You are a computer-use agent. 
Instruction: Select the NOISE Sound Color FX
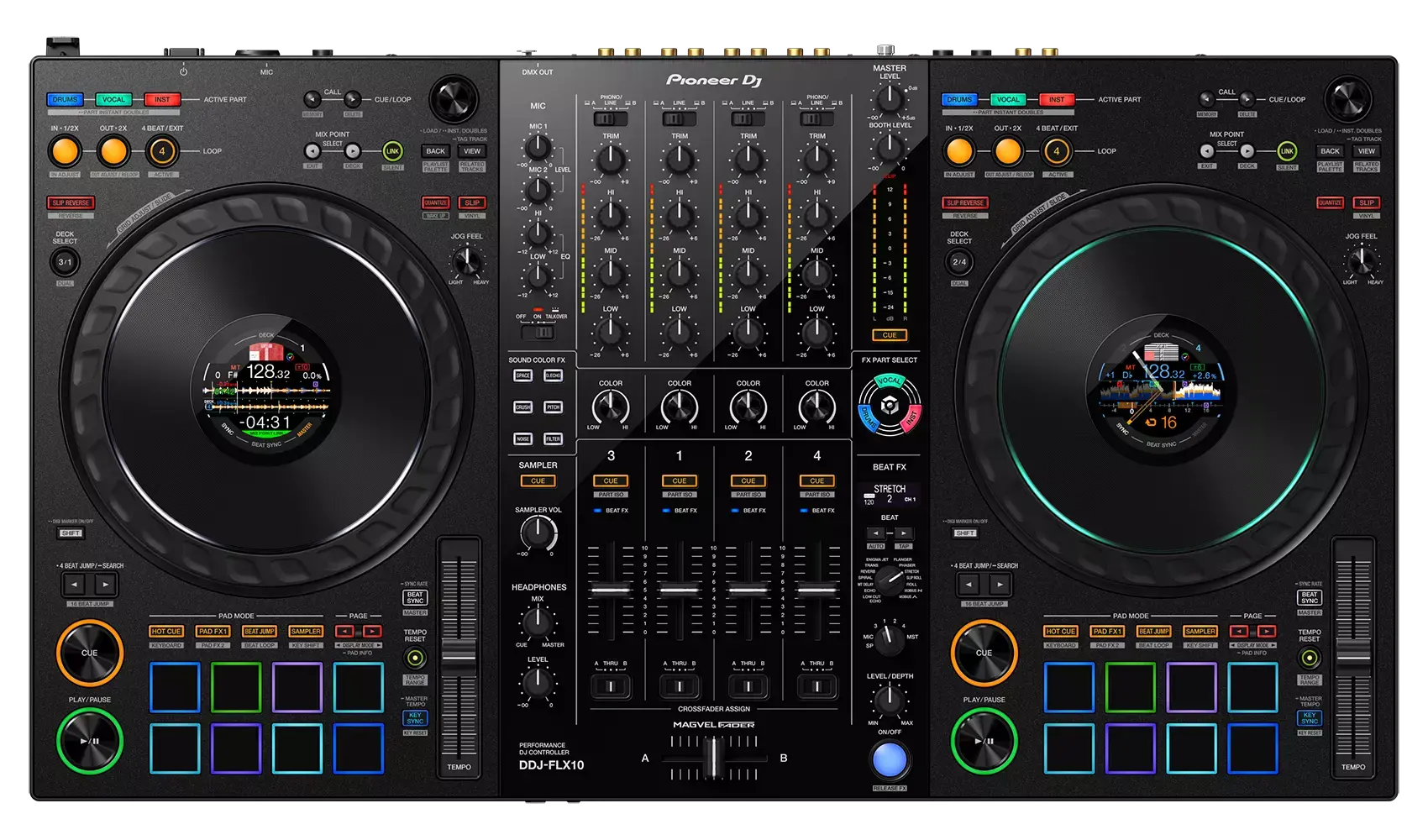pos(522,438)
